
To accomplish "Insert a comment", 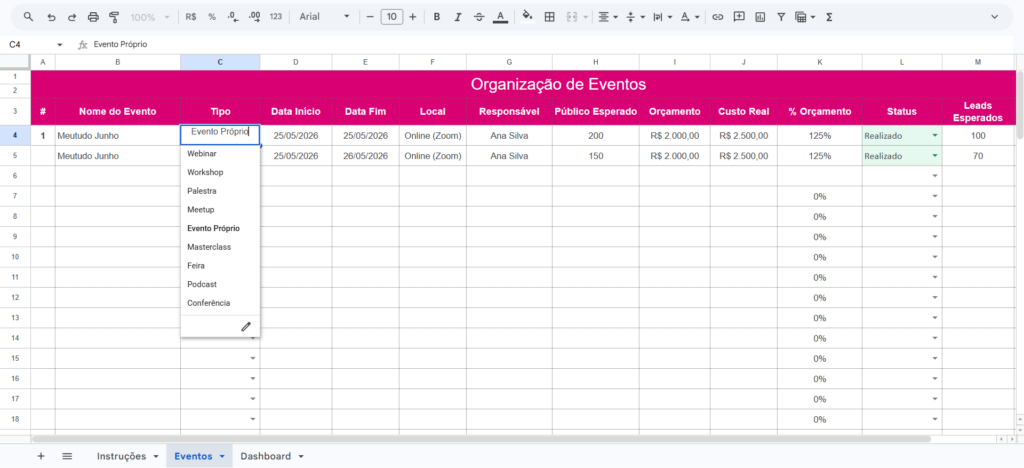I will click(x=739, y=17).
